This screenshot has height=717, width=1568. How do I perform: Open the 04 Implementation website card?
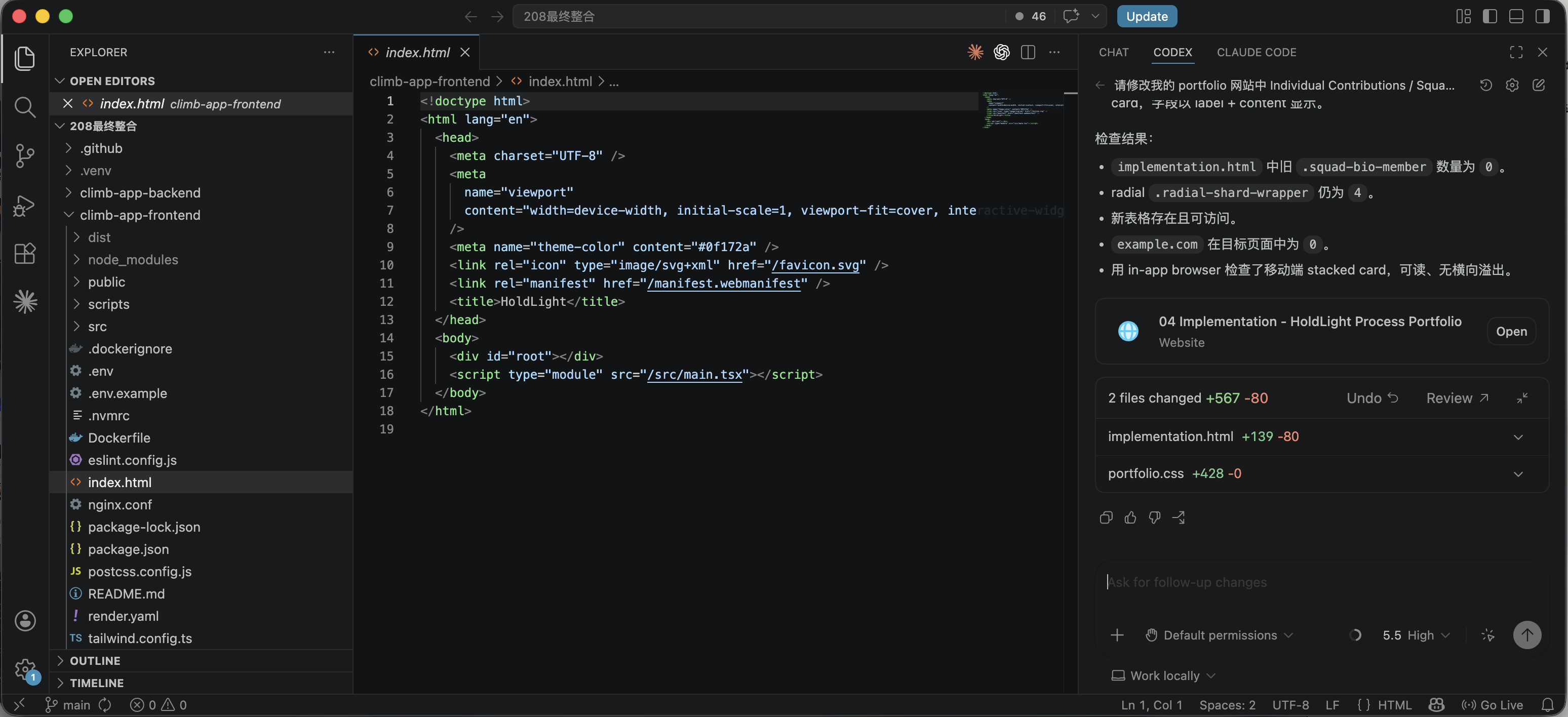coord(1511,331)
